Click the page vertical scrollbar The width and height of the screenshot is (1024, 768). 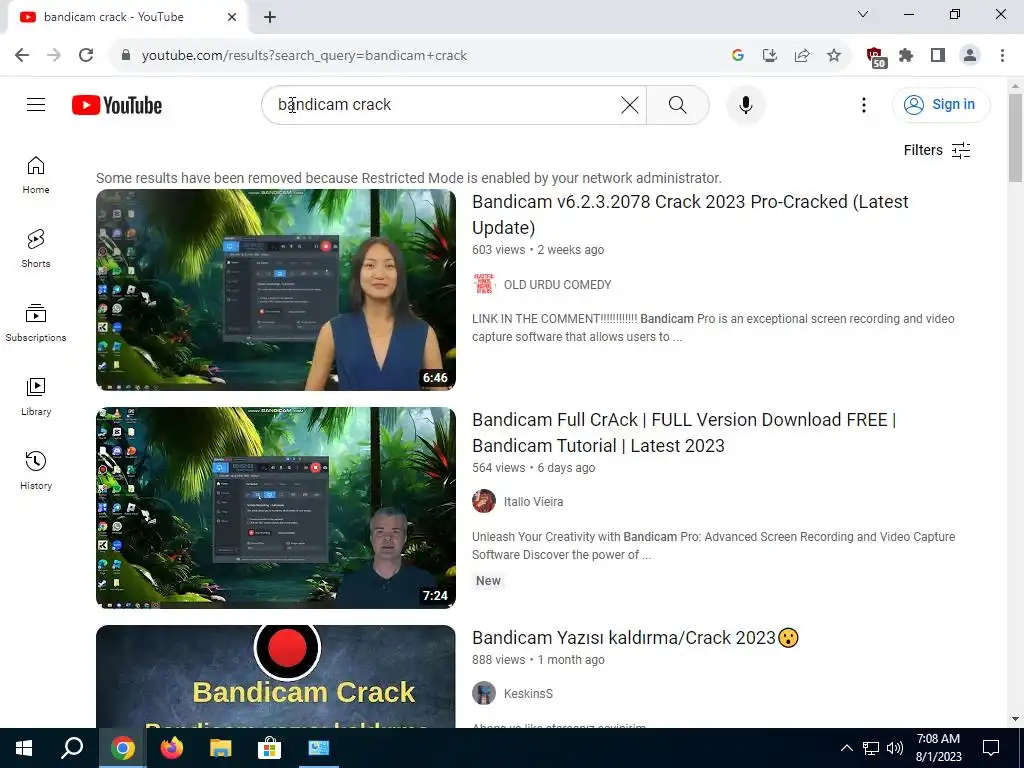pos(1015,137)
